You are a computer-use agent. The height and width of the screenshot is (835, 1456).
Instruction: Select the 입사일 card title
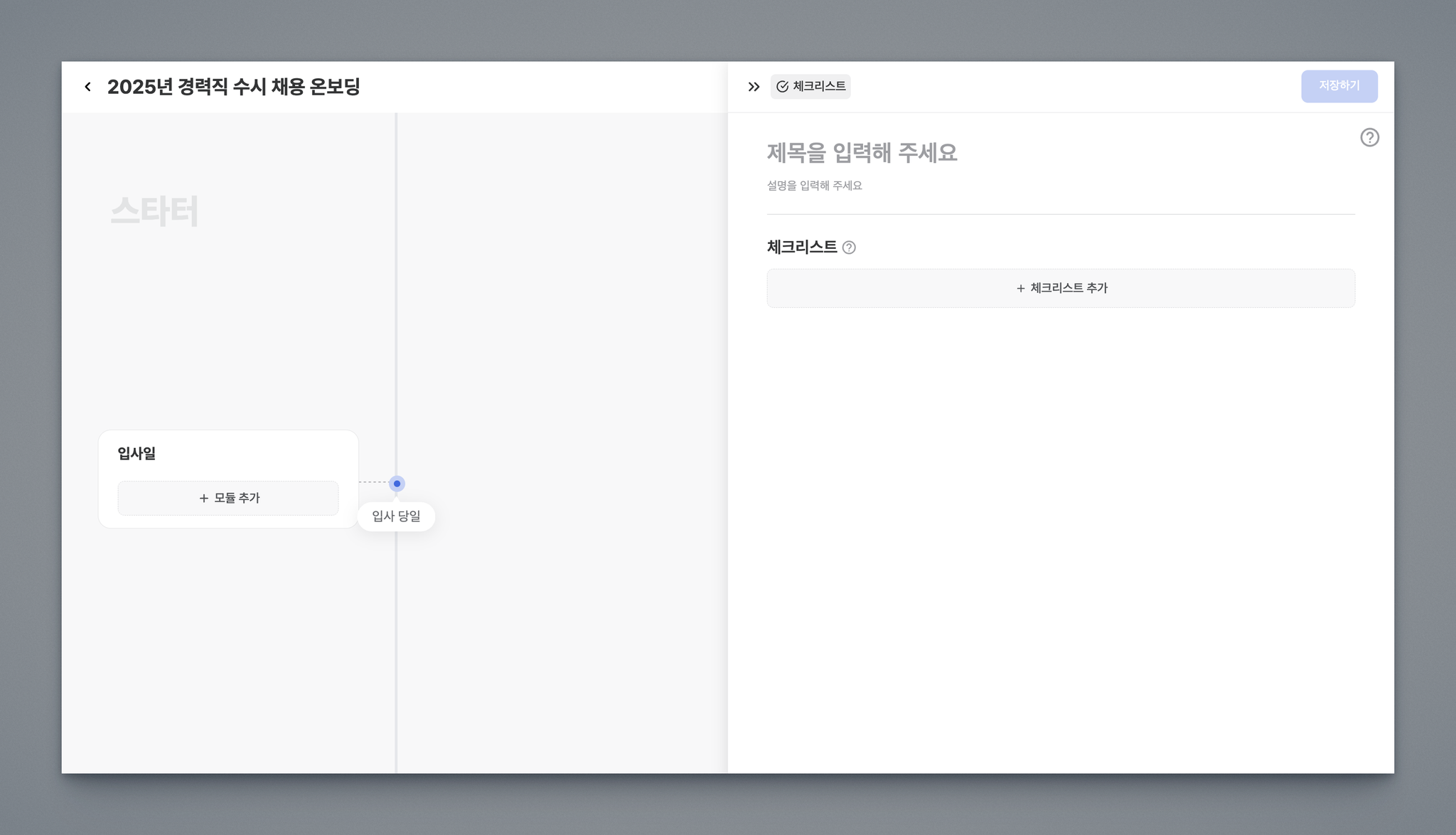click(136, 453)
